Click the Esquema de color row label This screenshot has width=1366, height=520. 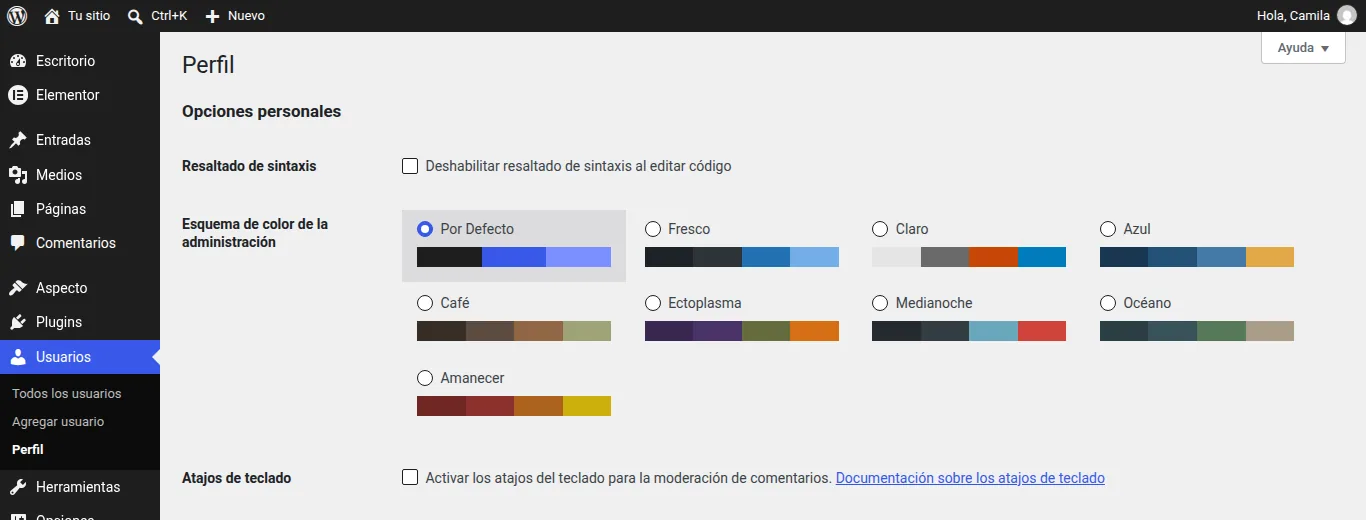click(x=255, y=233)
